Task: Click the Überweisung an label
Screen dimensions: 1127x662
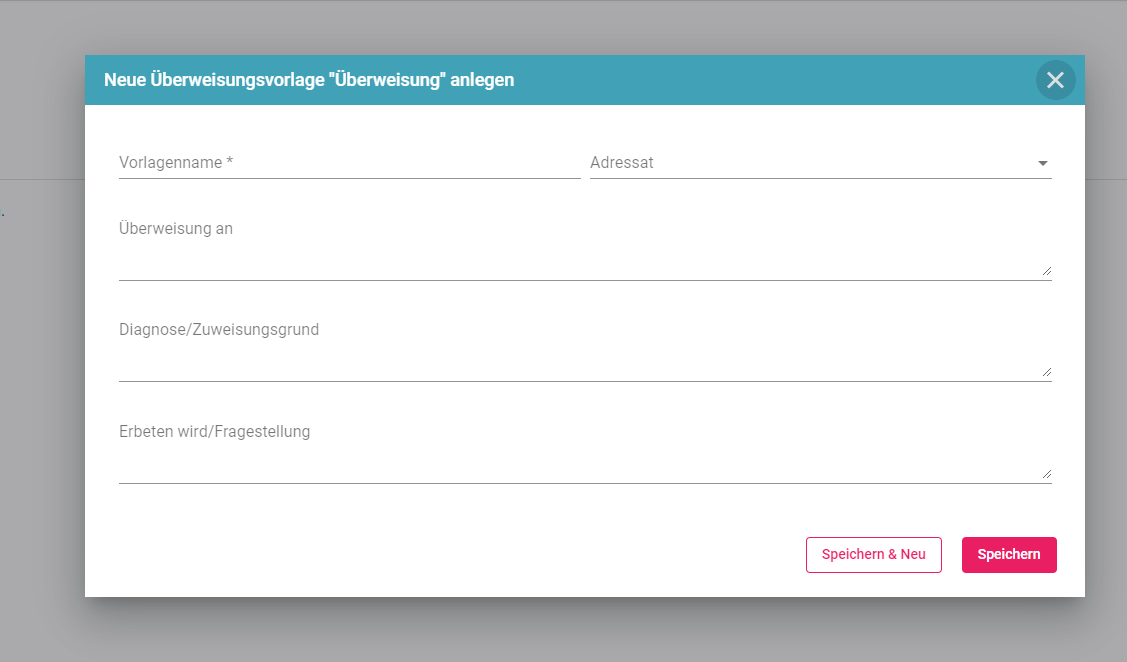Action: [x=176, y=228]
